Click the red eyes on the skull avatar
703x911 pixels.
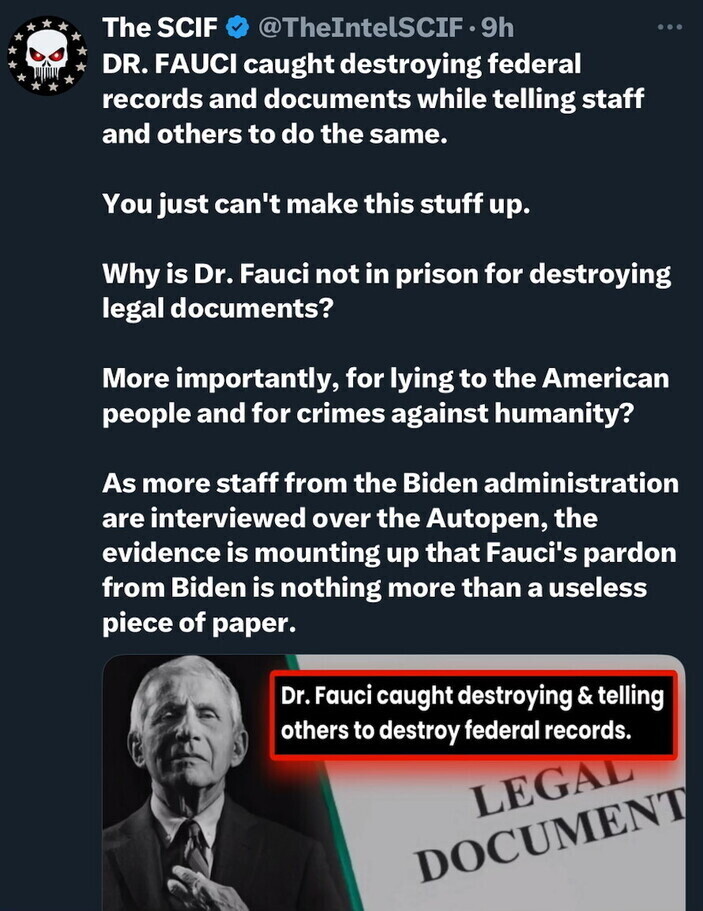[x=47, y=55]
